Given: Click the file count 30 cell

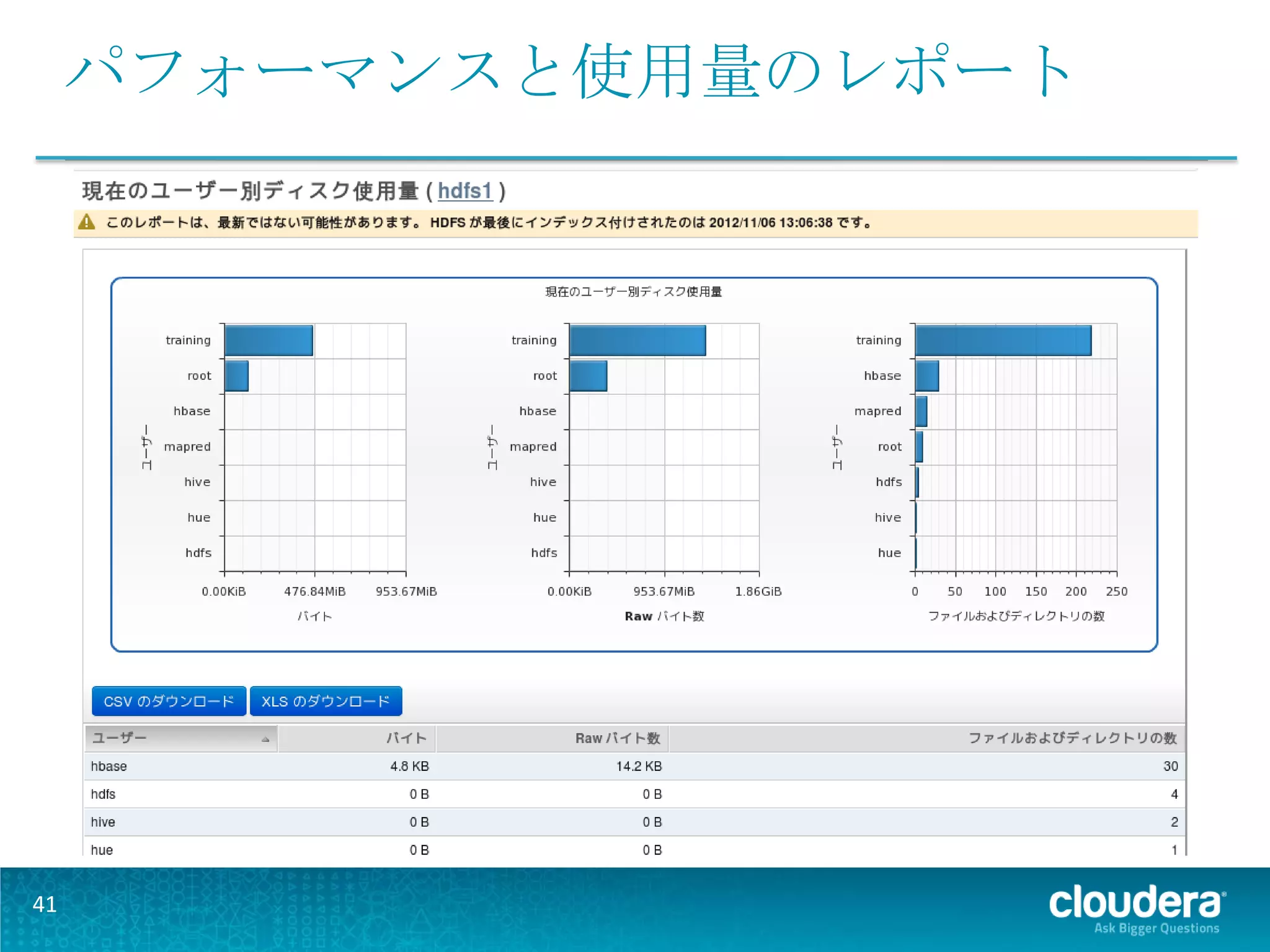Looking at the screenshot, I should pos(1170,766).
